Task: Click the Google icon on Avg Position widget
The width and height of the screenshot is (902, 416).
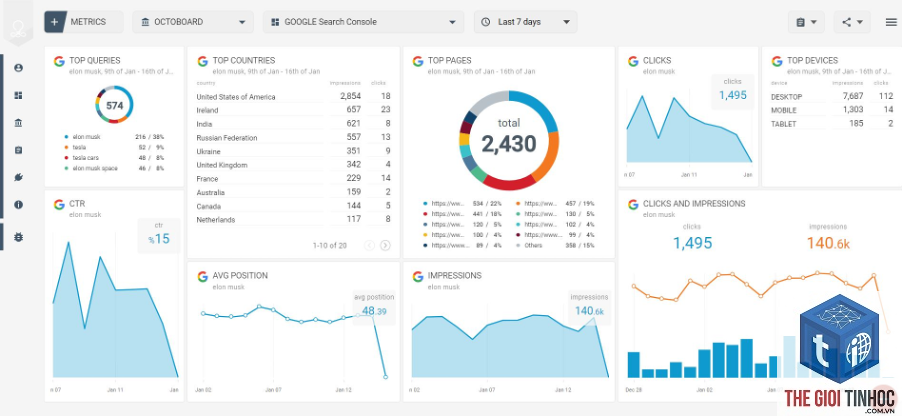Action: tap(202, 276)
